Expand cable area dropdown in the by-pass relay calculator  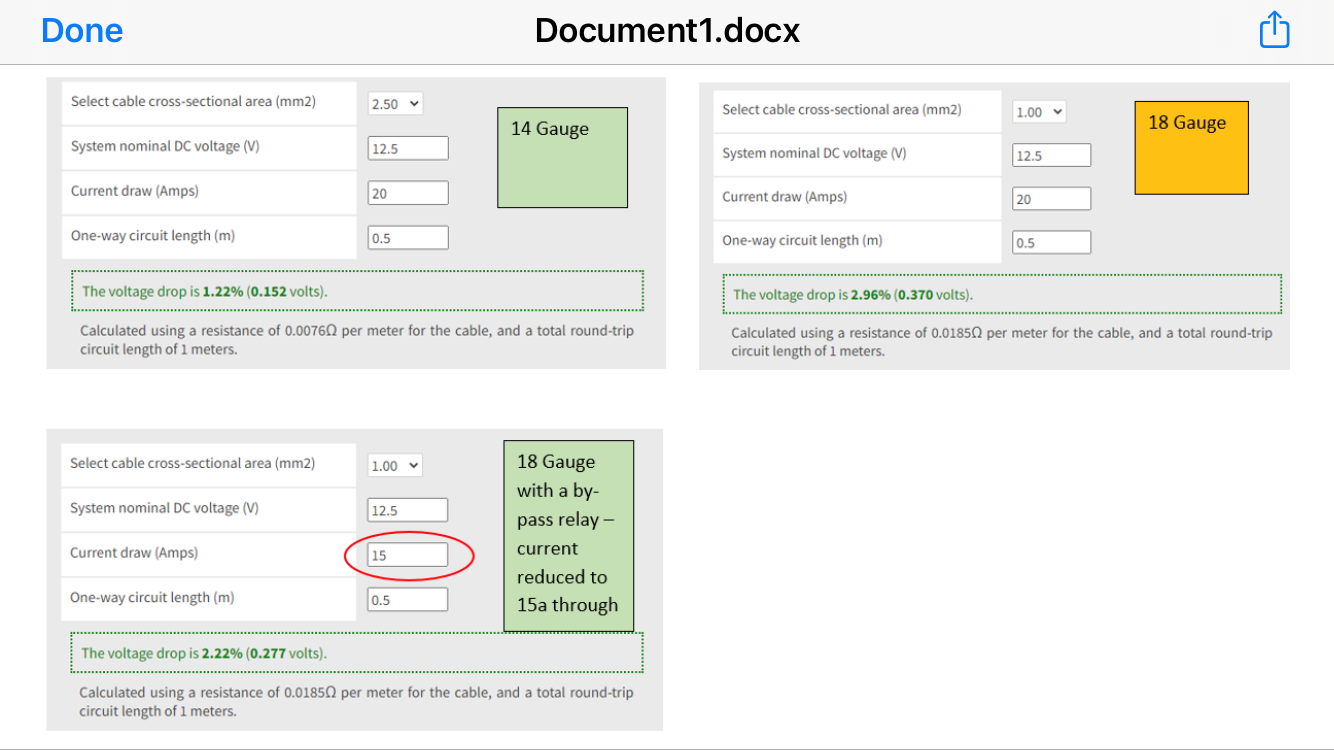point(396,466)
